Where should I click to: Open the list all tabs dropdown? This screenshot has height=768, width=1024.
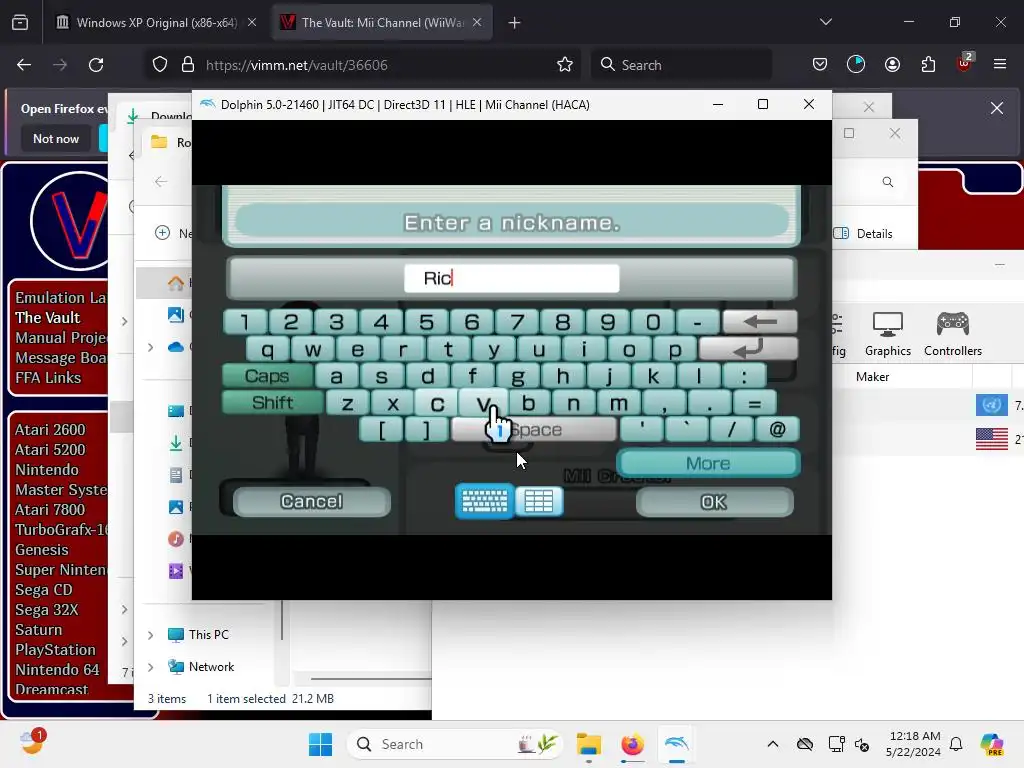(826, 22)
